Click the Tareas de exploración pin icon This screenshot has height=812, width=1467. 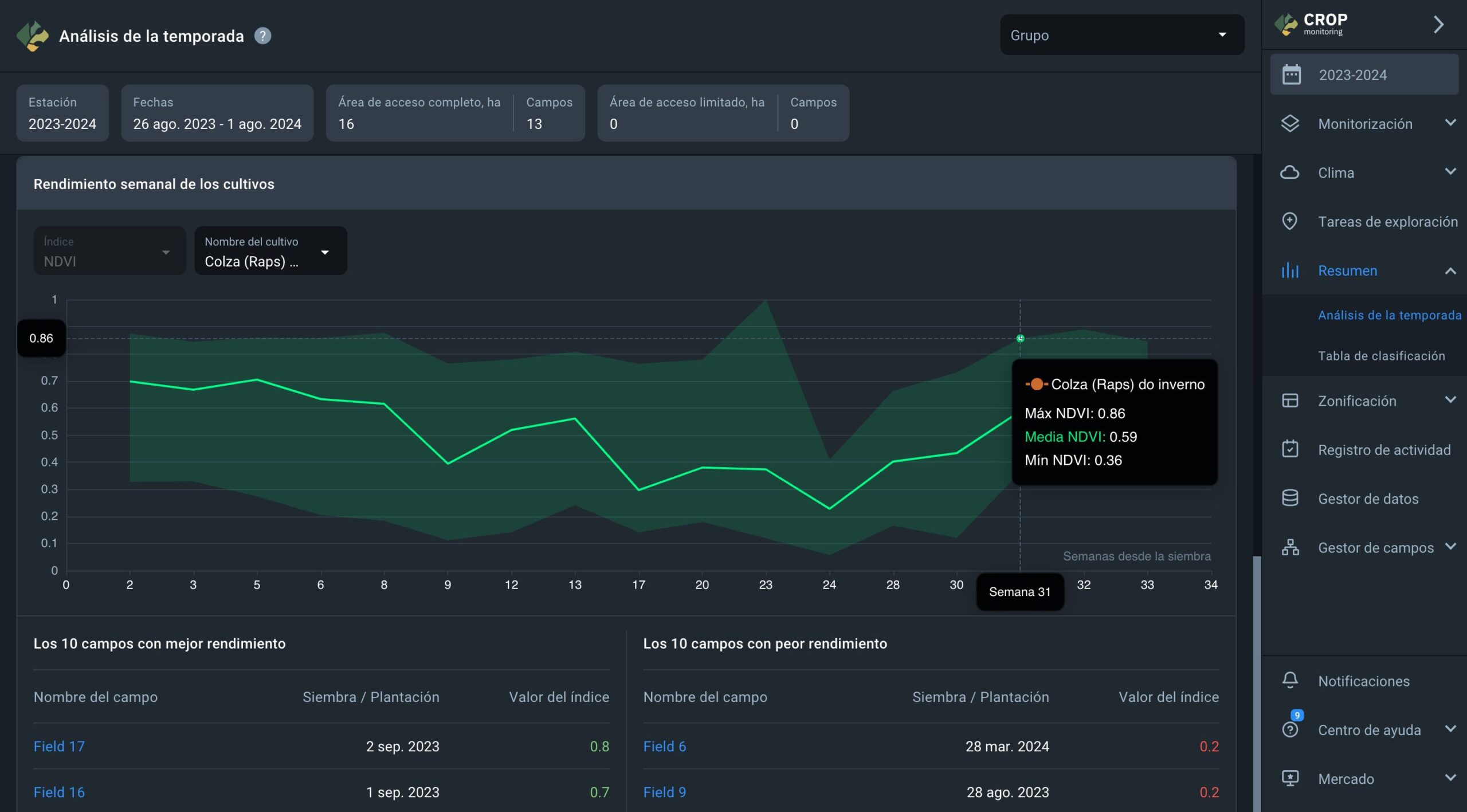tap(1290, 221)
